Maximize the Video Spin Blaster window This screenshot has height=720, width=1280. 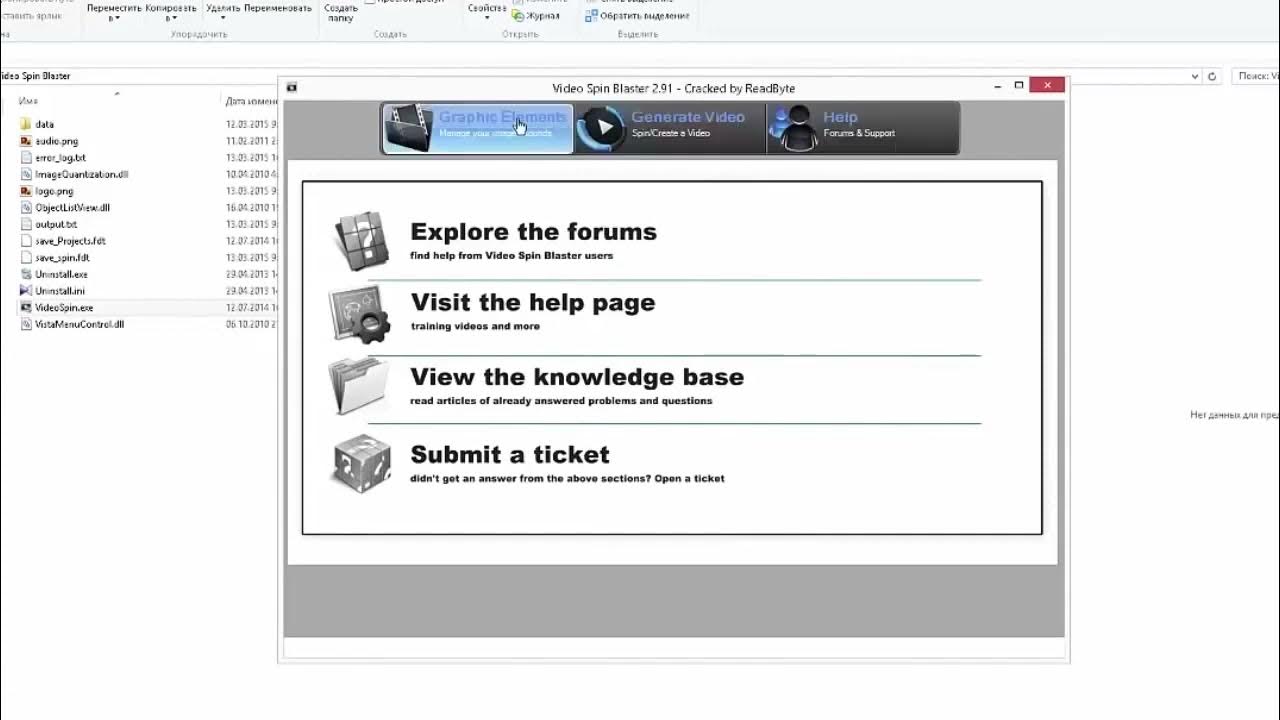coord(1019,86)
